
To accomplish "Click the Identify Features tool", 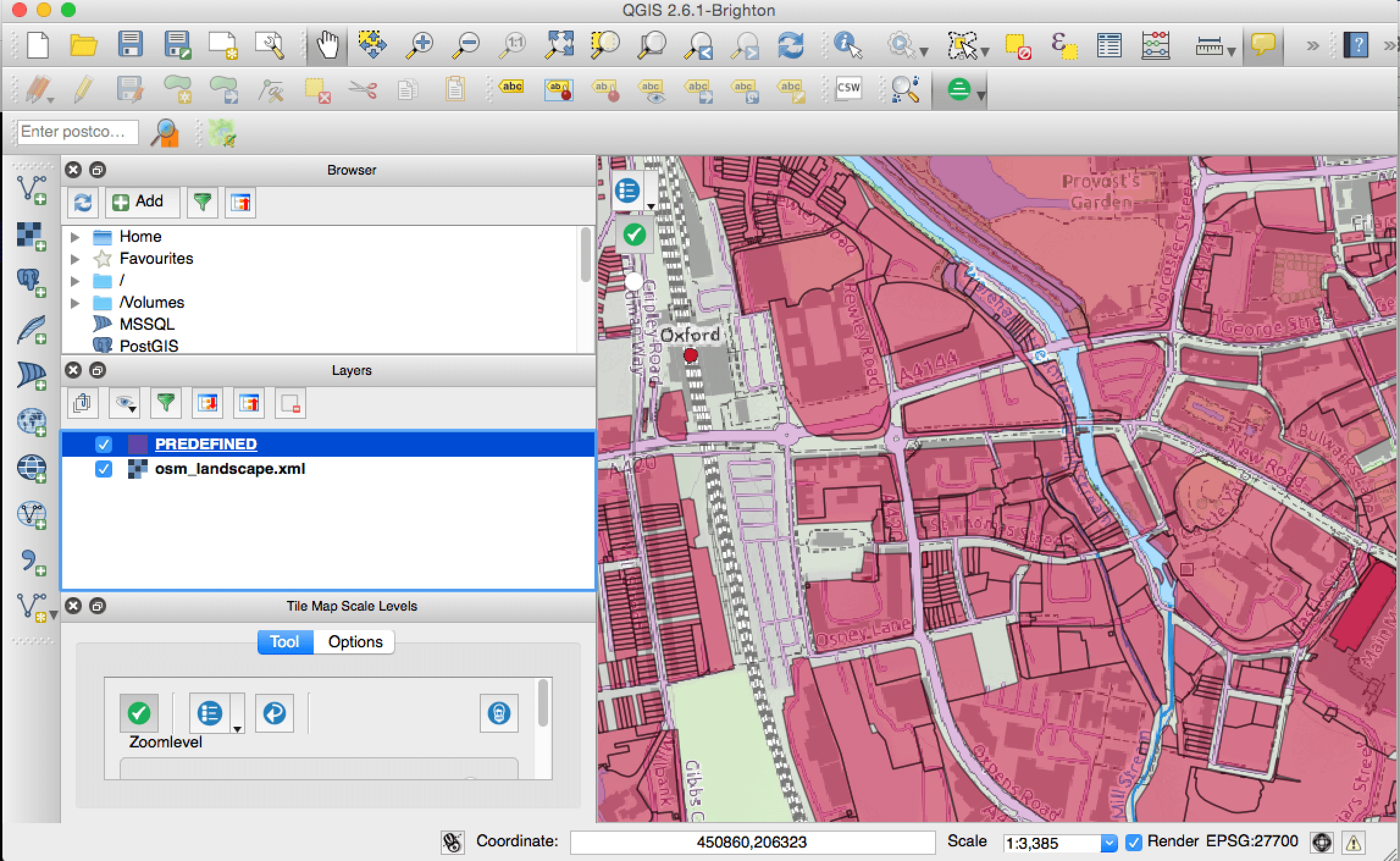I will click(848, 45).
